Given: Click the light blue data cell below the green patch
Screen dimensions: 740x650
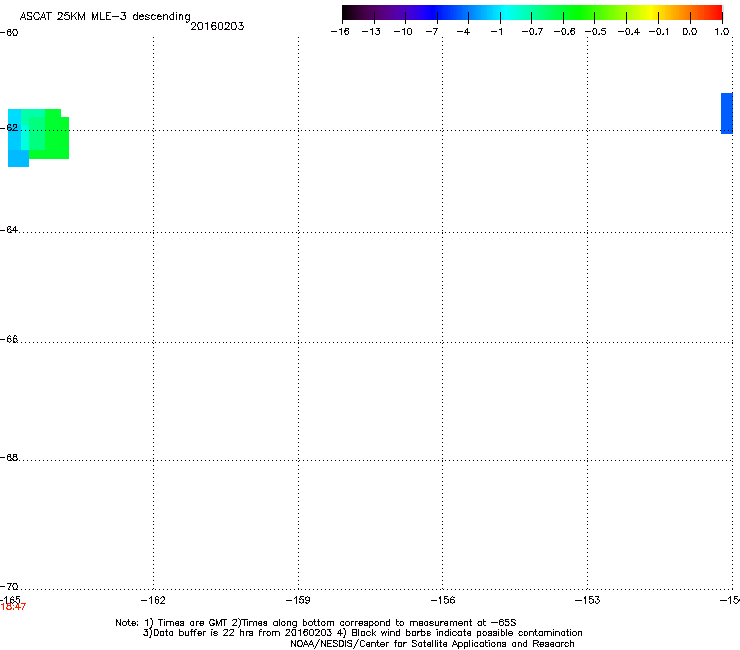Looking at the screenshot, I should point(18,158).
